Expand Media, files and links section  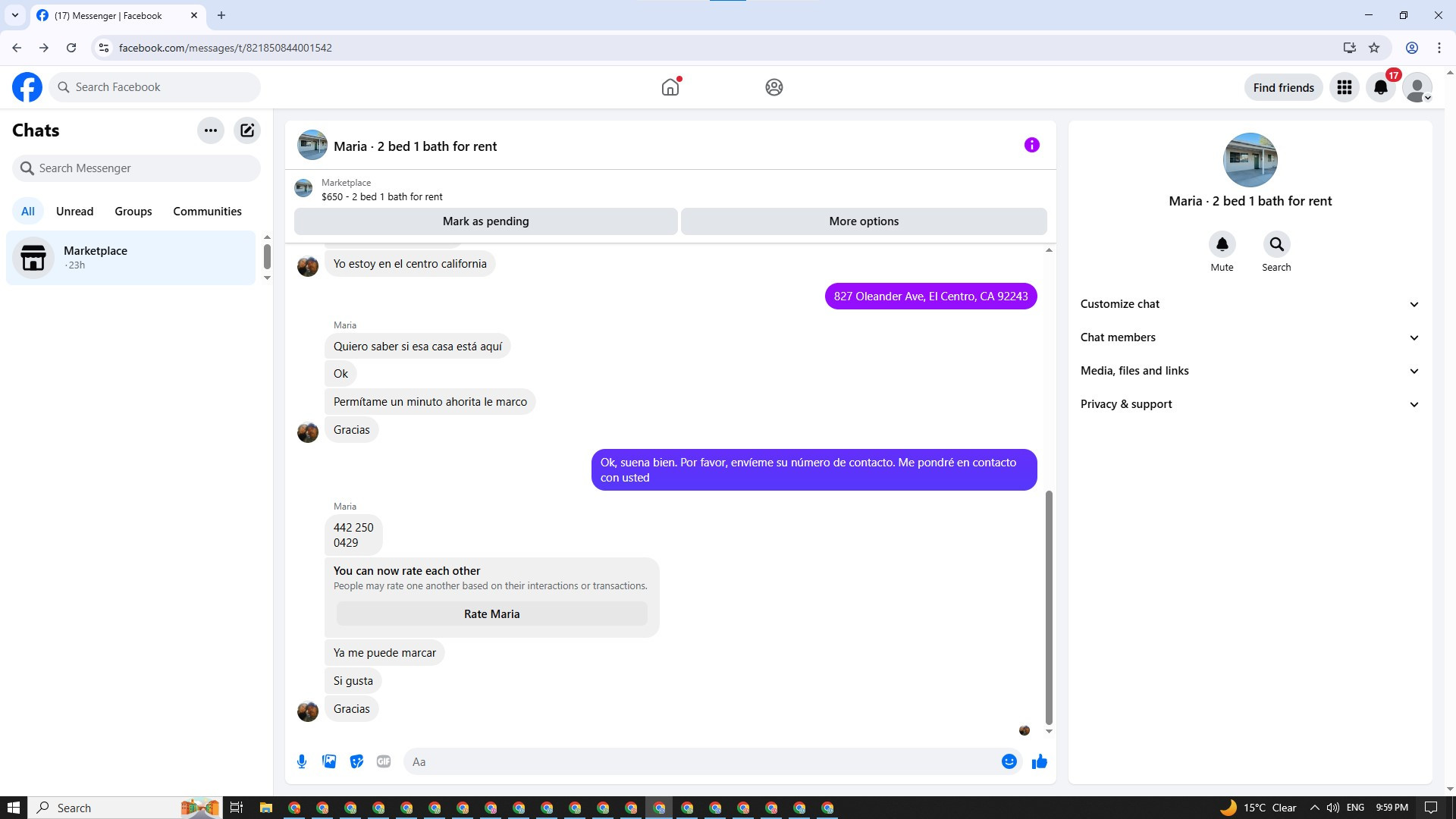[x=1250, y=371]
